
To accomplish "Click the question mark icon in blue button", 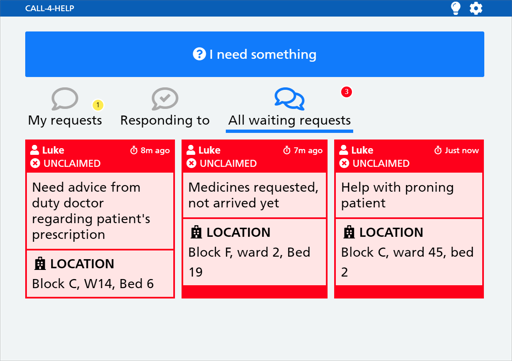I will 199,54.
